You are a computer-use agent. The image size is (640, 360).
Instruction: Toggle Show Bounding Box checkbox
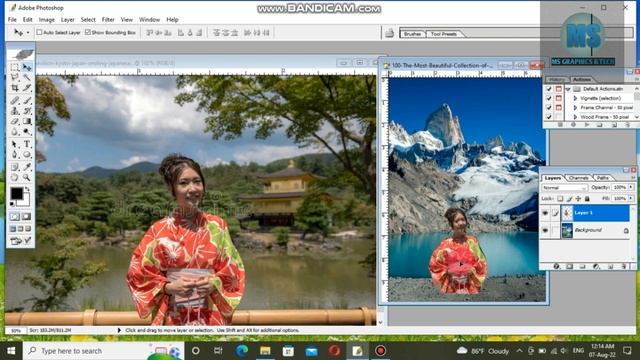87,32
